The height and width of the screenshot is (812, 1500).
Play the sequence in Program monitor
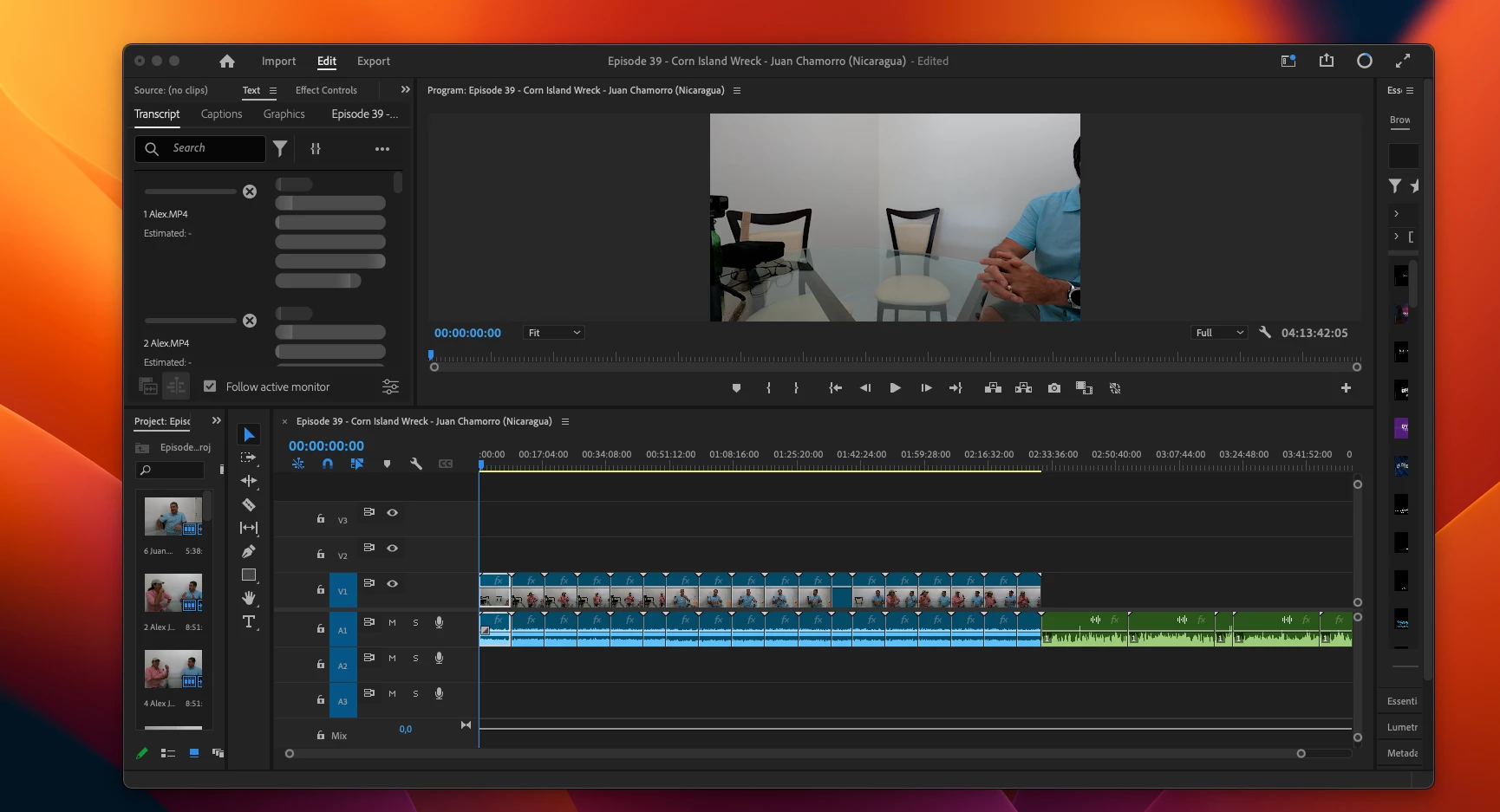click(896, 388)
